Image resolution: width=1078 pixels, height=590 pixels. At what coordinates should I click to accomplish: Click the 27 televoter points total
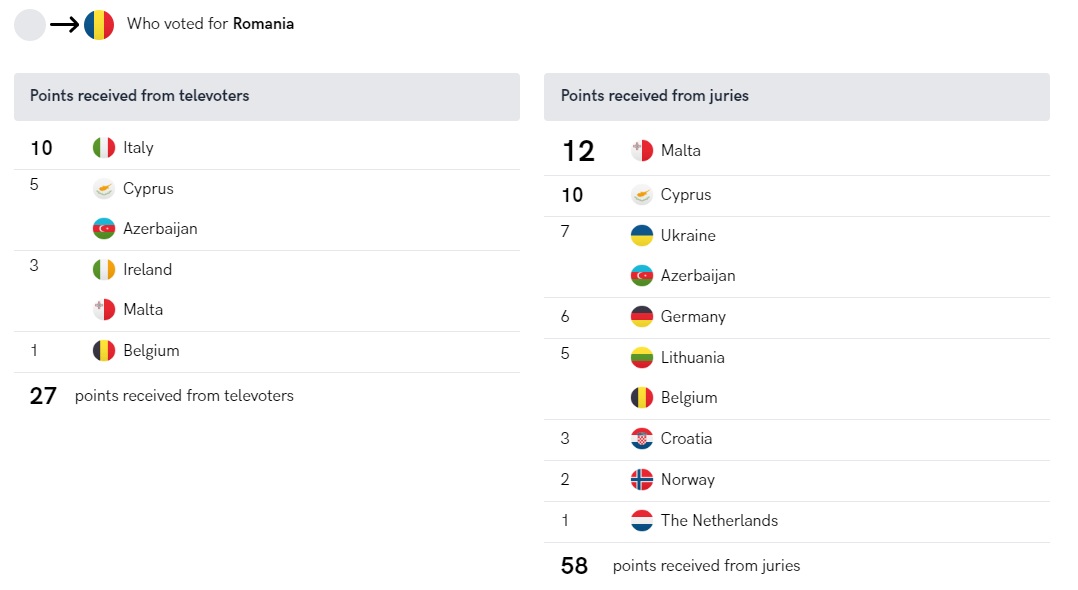[43, 396]
